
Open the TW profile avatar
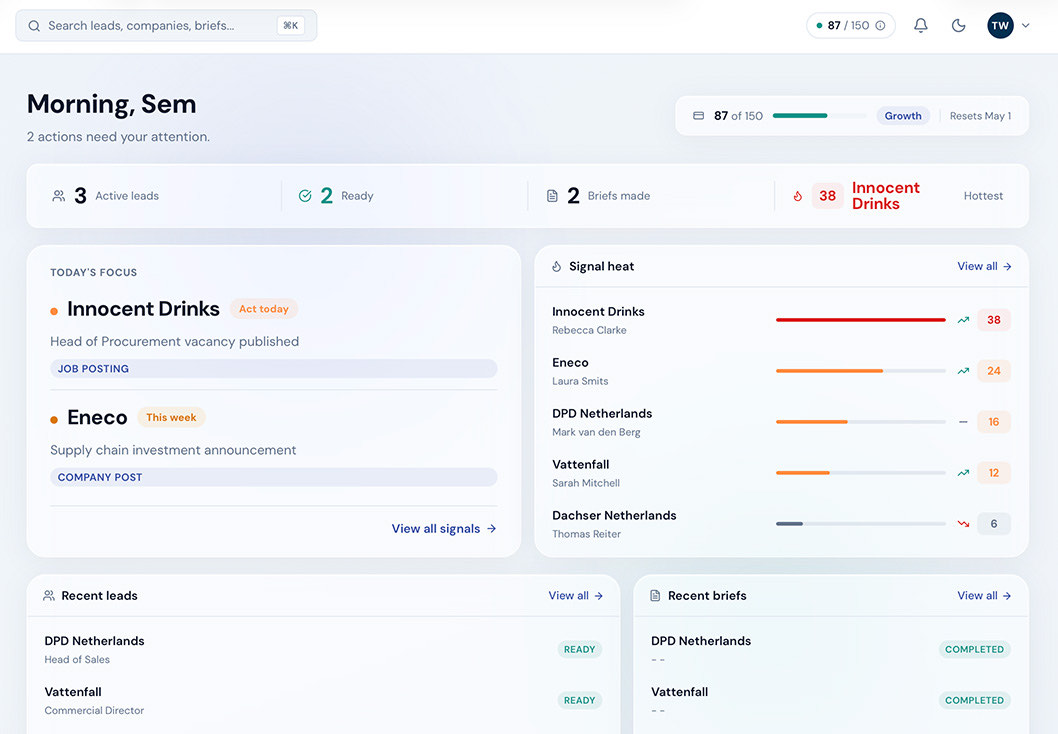pyautogui.click(x=1000, y=26)
